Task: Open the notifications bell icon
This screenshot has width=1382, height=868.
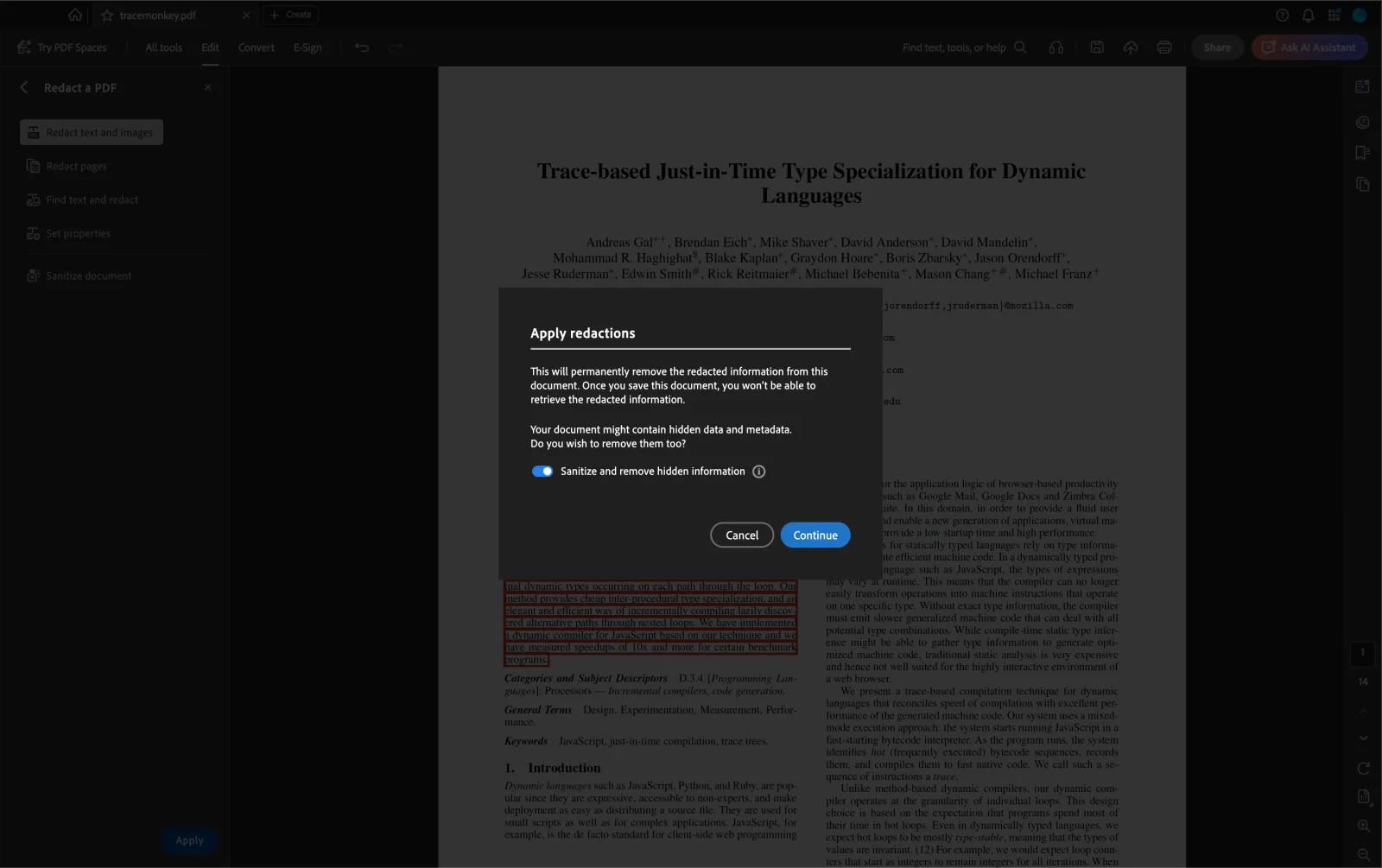Action: tap(1308, 15)
